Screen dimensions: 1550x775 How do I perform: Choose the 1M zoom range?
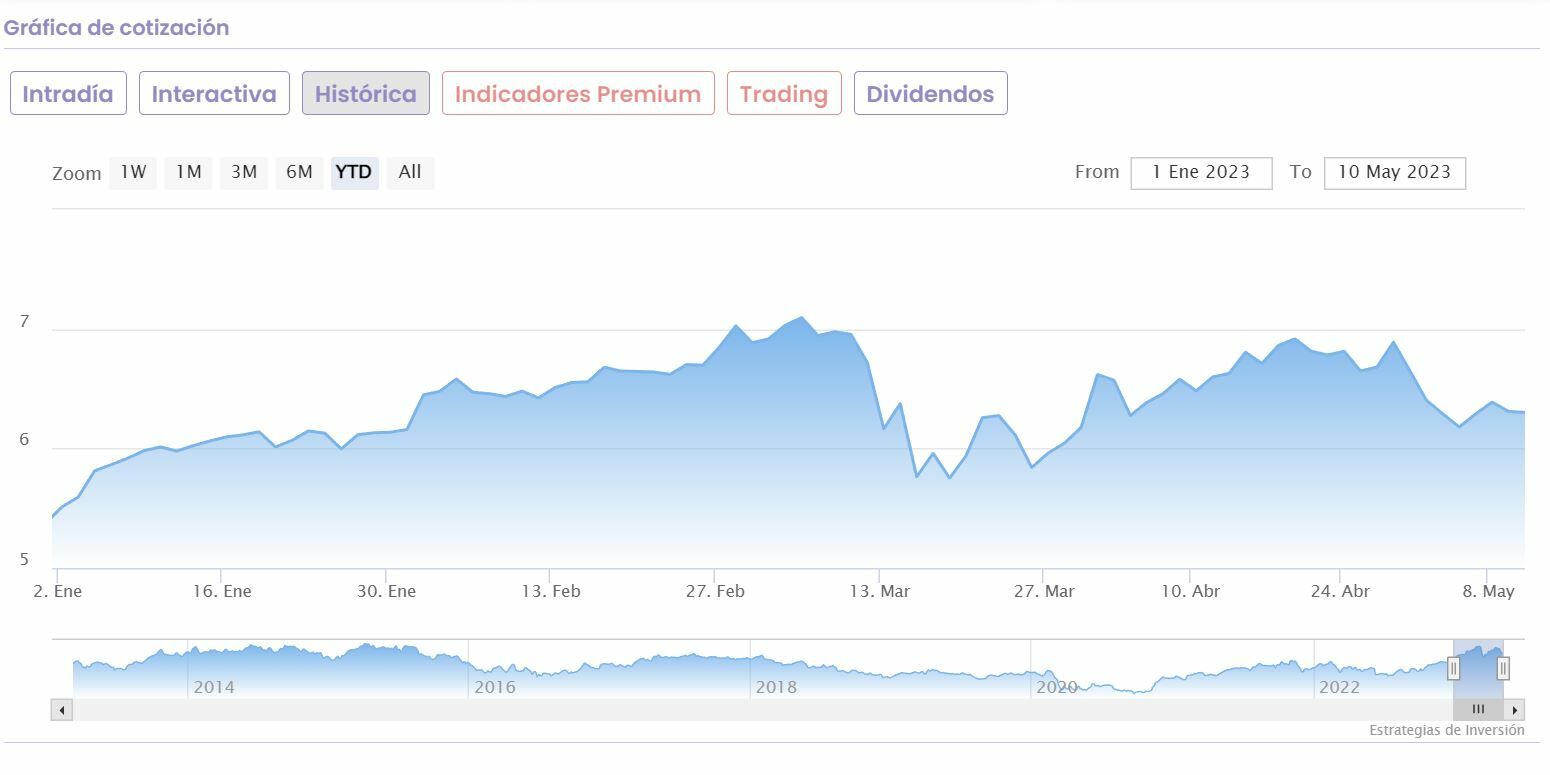coord(188,172)
